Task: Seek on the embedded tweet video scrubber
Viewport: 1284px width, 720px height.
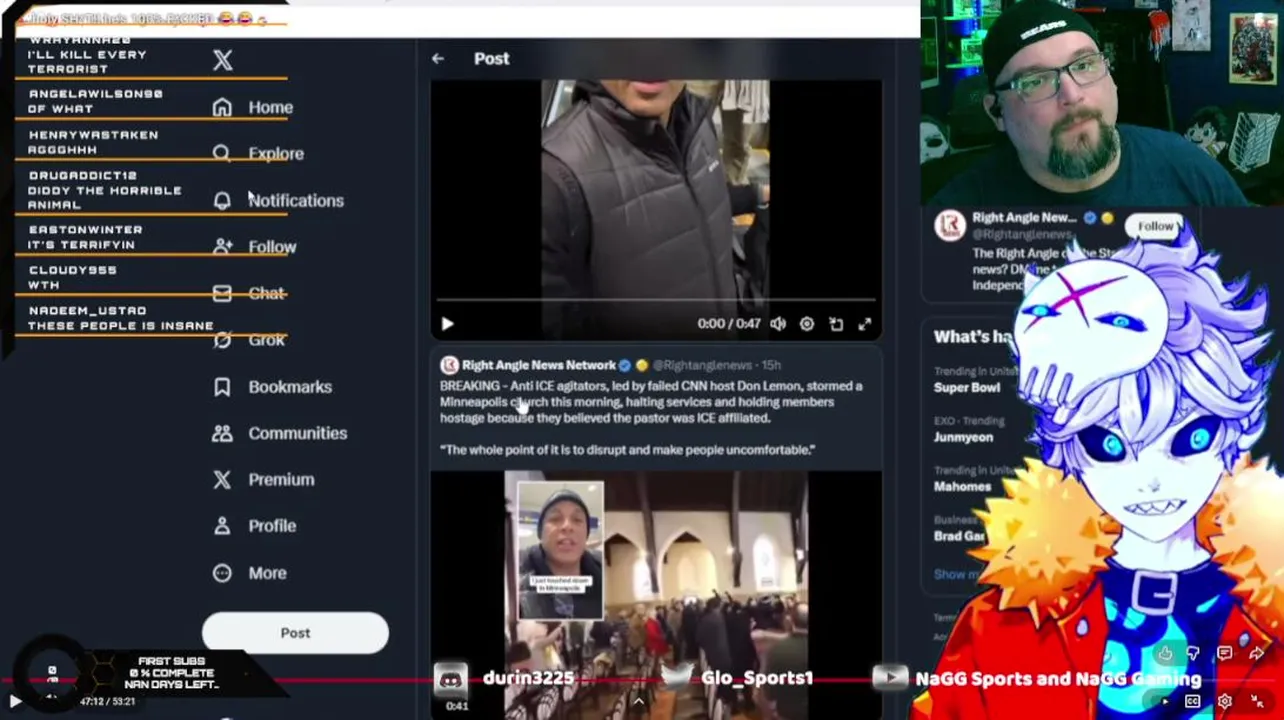Action: click(656, 300)
